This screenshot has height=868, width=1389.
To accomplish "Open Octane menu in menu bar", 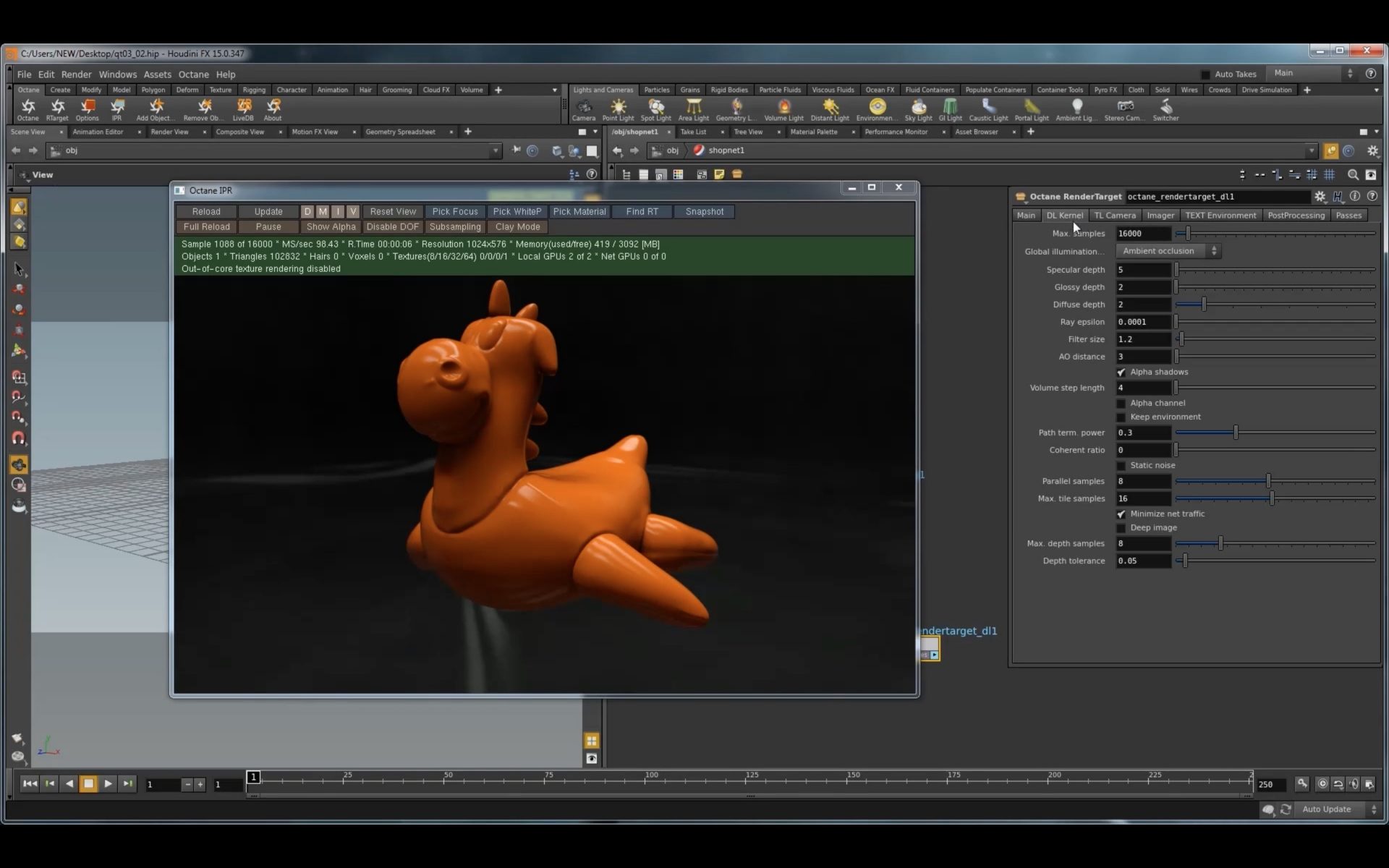I will [193, 74].
